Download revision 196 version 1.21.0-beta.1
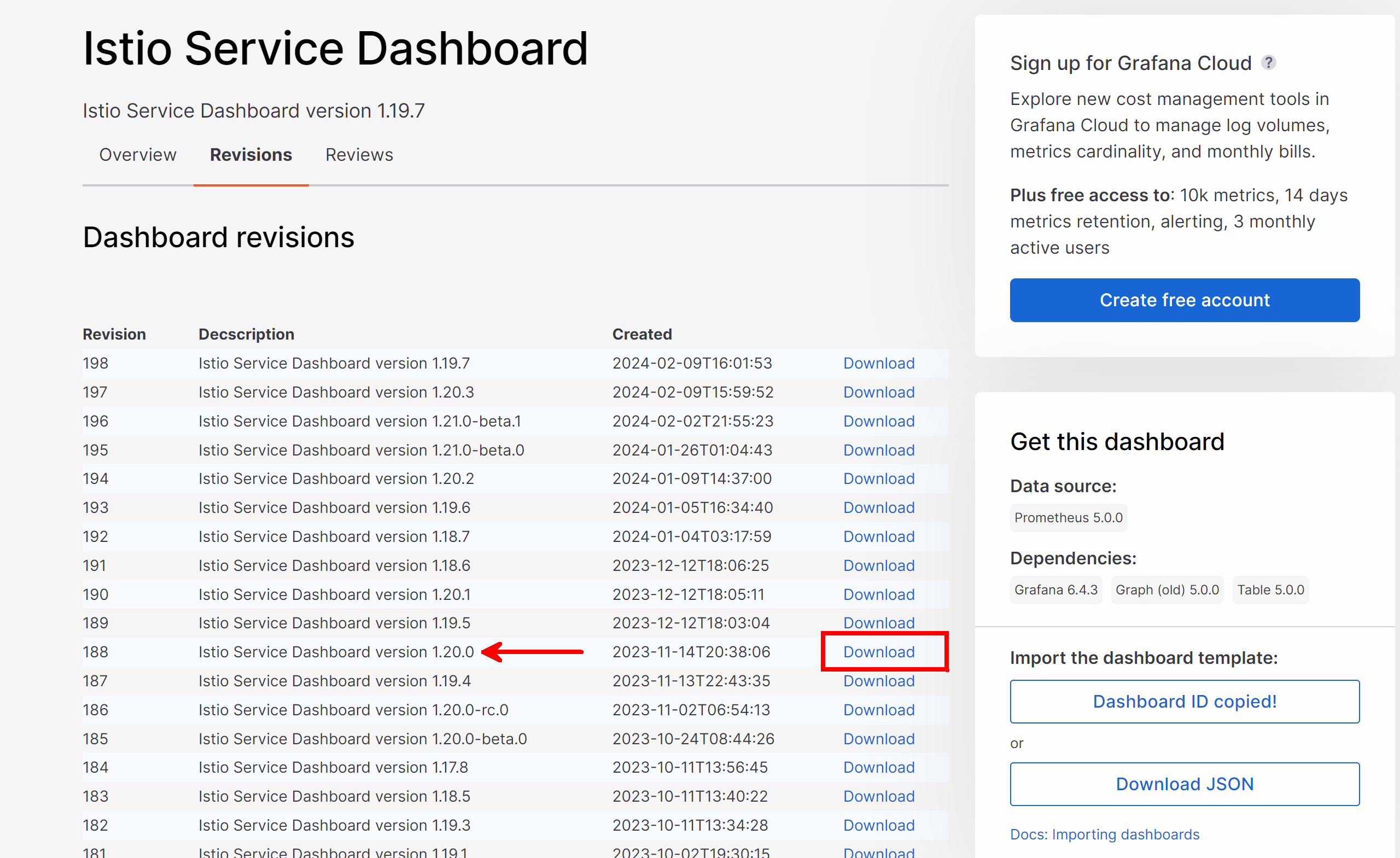Viewport: 1400px width, 858px height. coord(878,421)
